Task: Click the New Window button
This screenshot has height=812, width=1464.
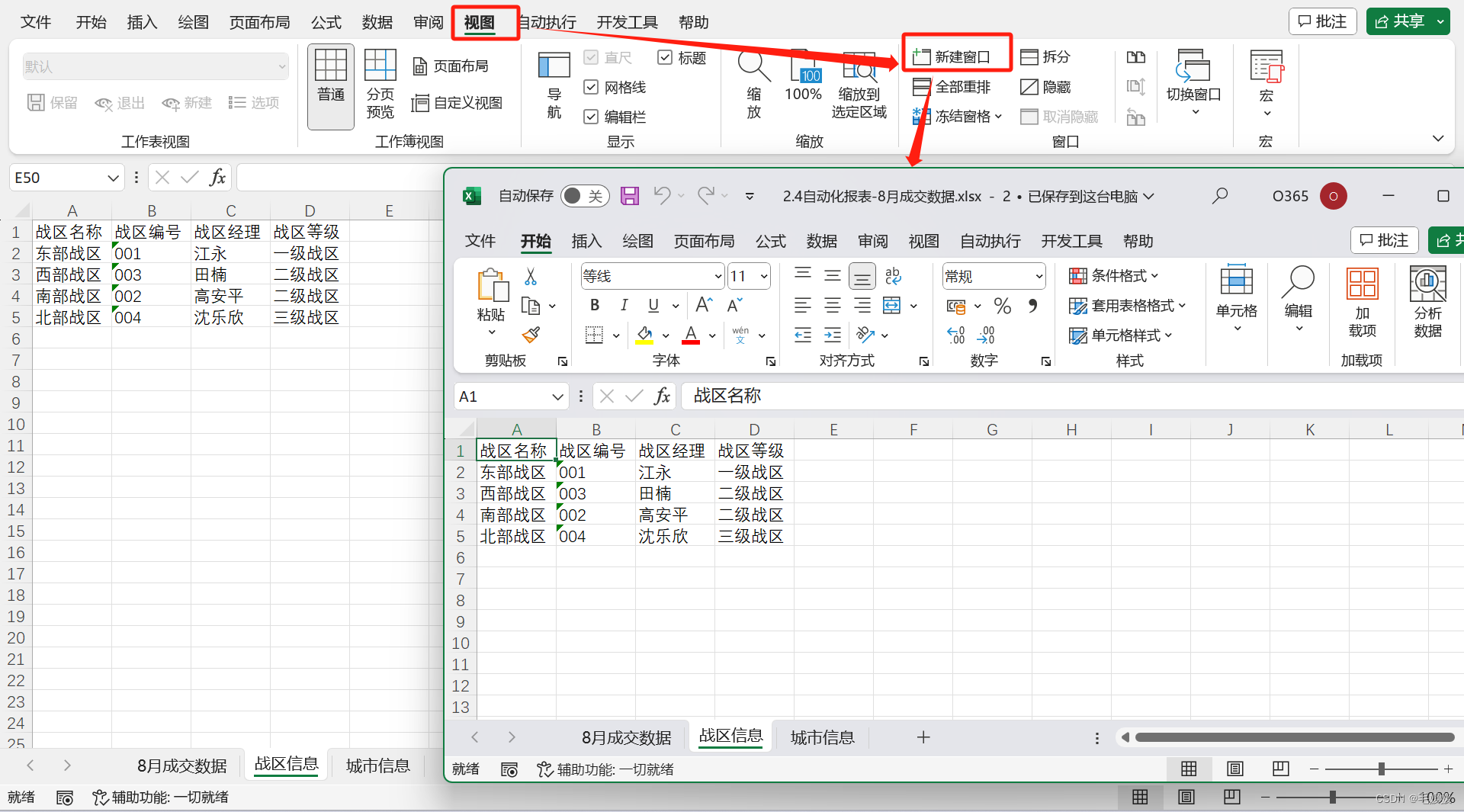Action: pyautogui.click(x=952, y=57)
